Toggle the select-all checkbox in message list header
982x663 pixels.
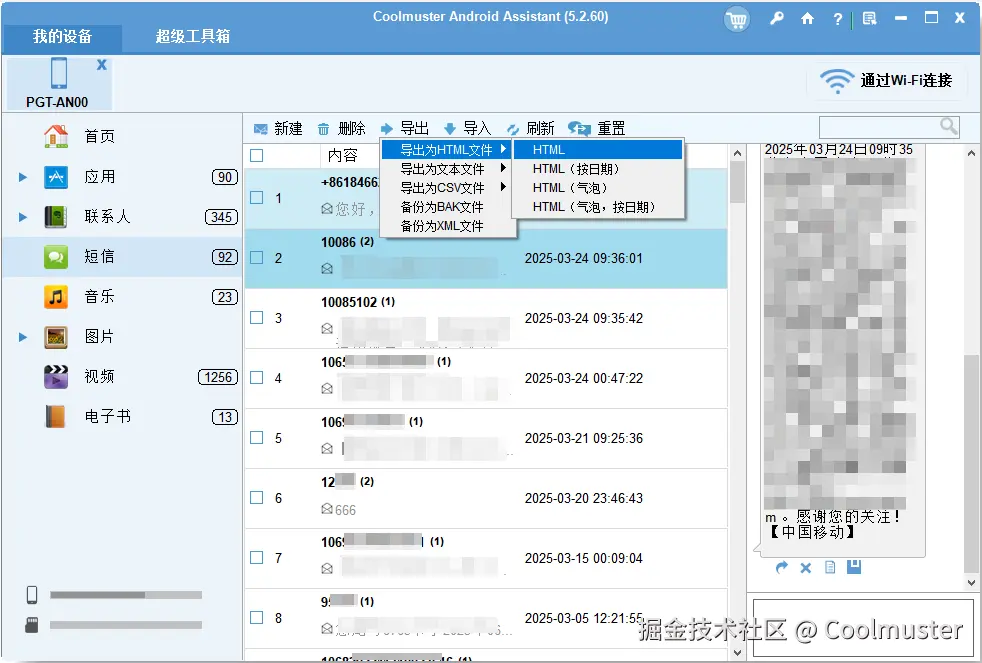[257, 155]
